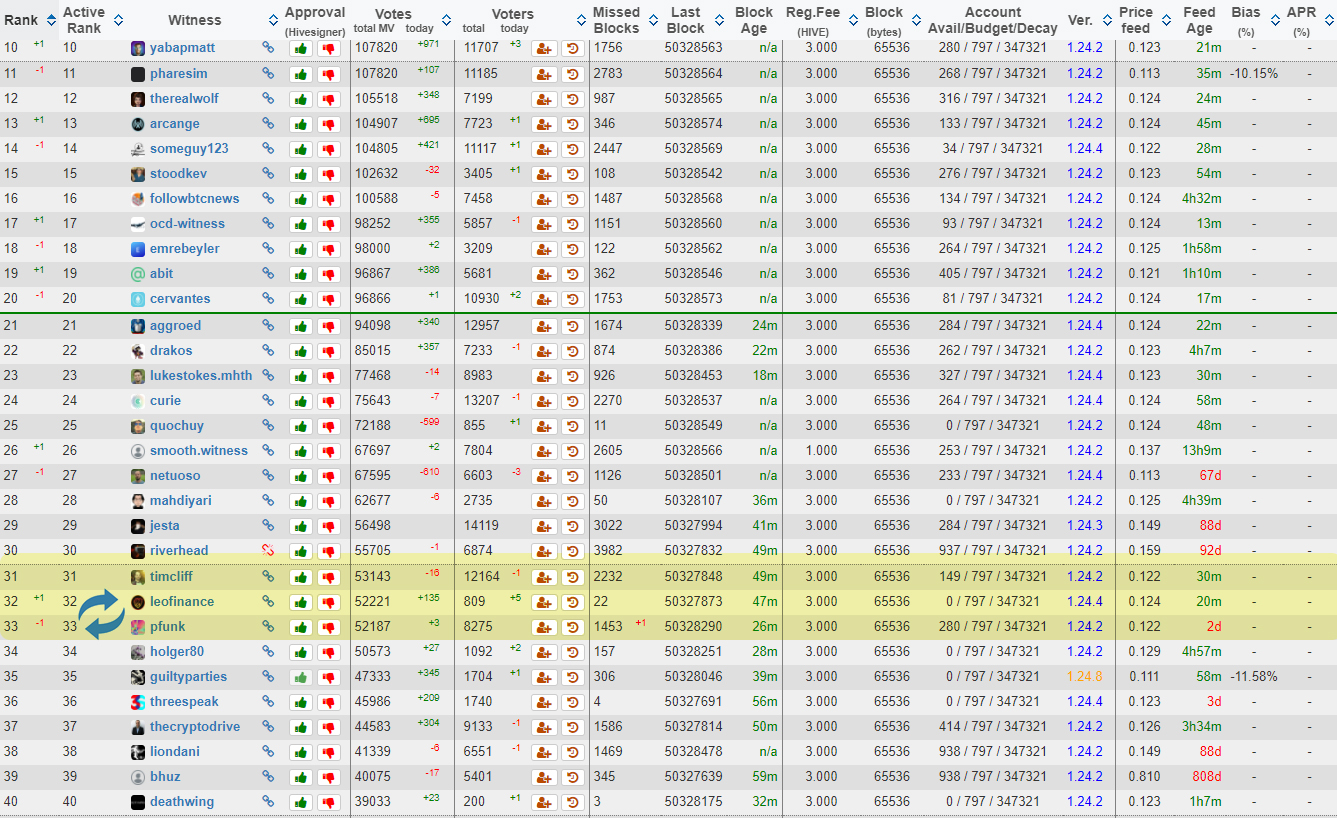Image resolution: width=1337 pixels, height=818 pixels.
Task: Click the add-voter icon for cervantes
Action: (544, 299)
